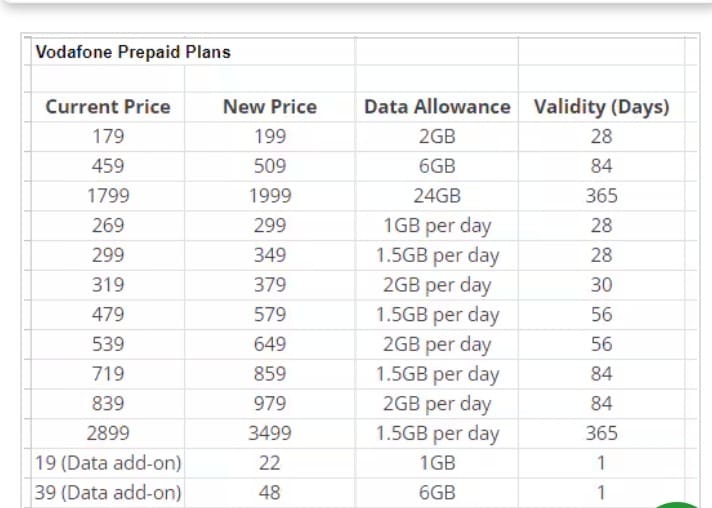Click the 2GB data allowance cell in first row
Image resolution: width=712 pixels, height=508 pixels.
click(436, 137)
